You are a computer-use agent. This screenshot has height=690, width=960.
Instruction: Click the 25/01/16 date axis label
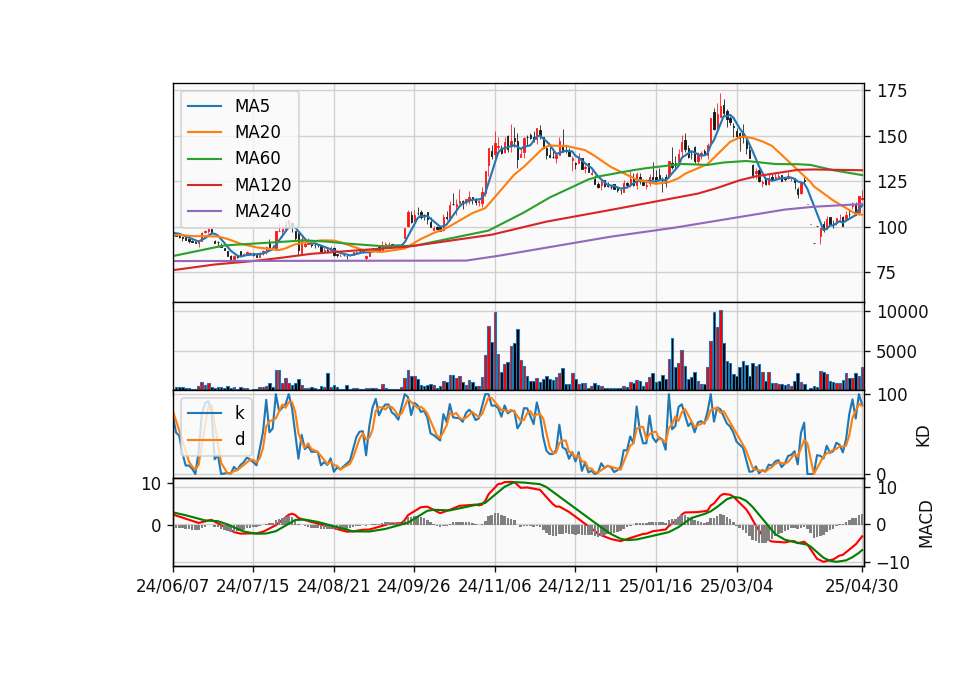pyautogui.click(x=656, y=586)
